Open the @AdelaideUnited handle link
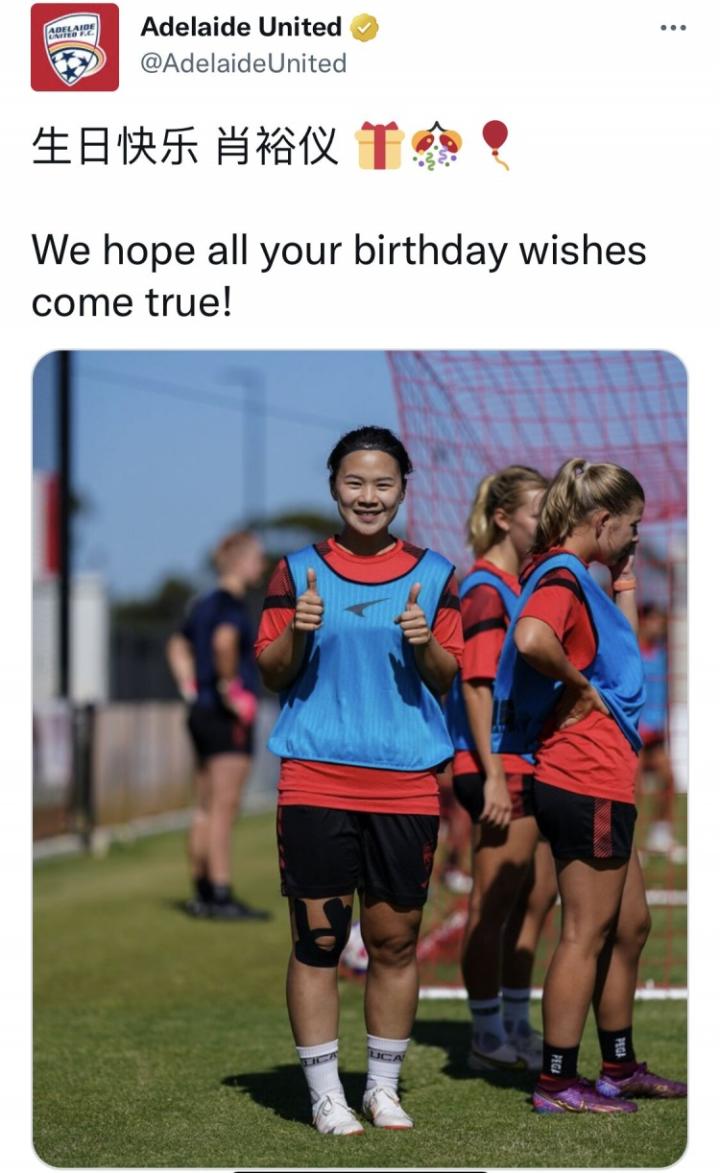 coord(243,64)
